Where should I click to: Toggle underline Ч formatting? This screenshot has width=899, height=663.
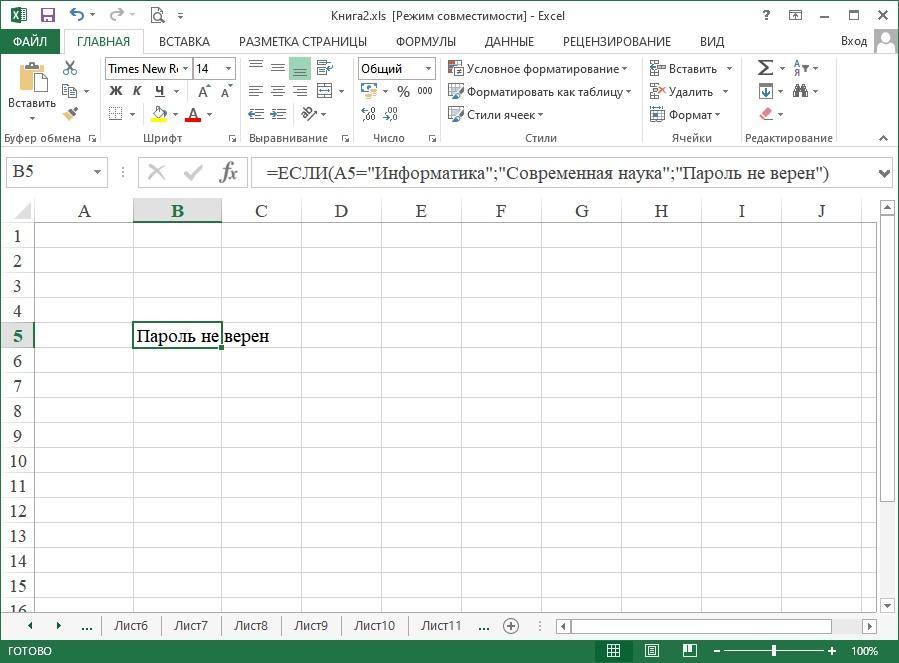159,91
